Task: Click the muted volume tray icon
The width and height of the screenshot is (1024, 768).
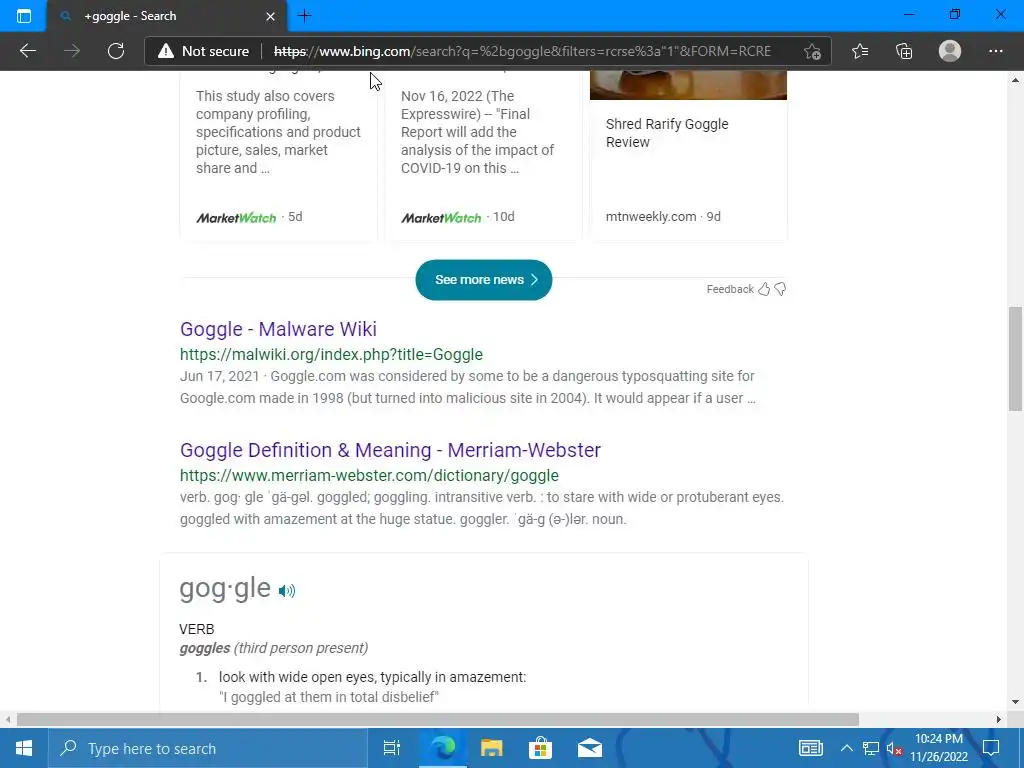Action: [x=894, y=748]
